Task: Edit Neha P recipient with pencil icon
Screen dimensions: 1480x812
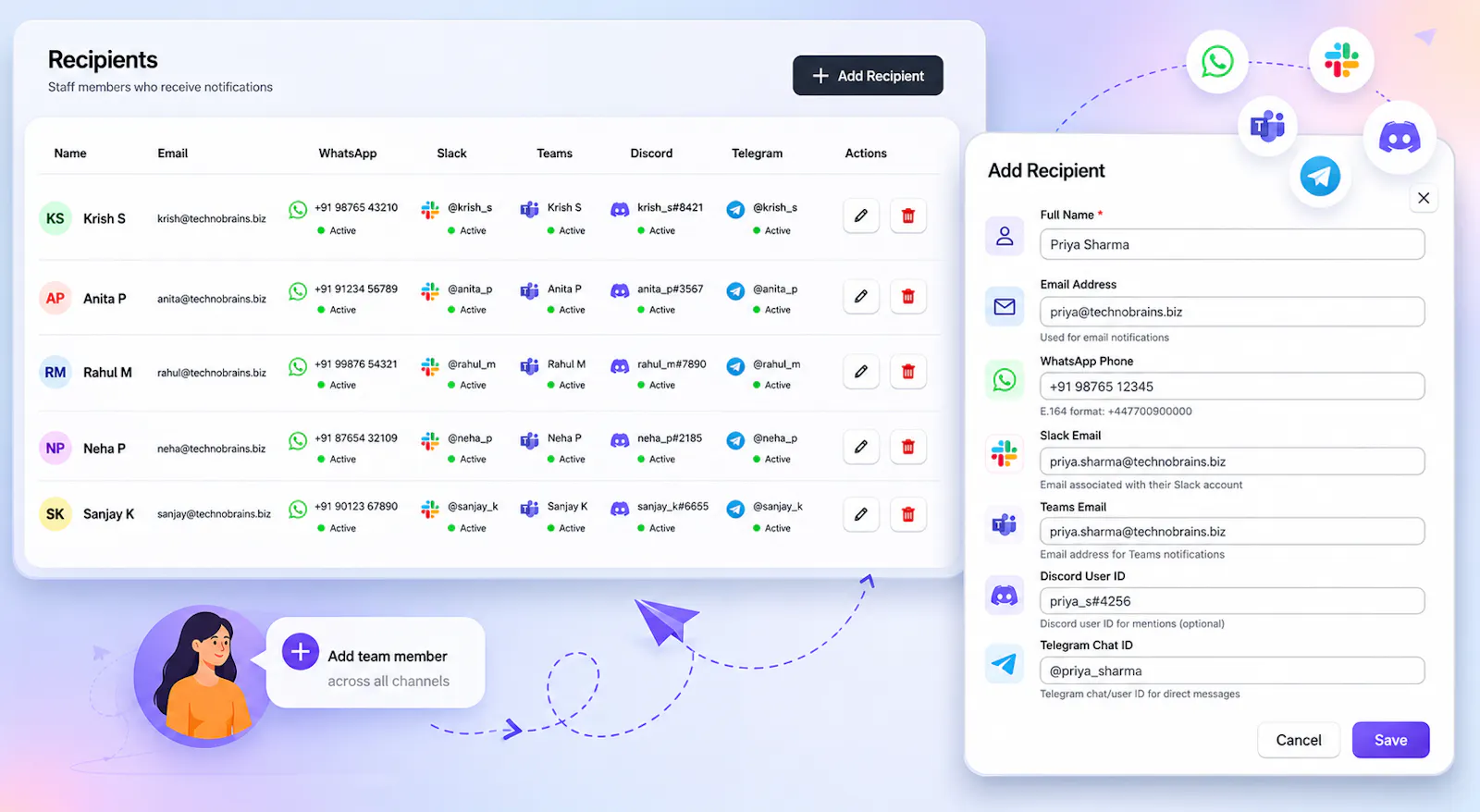Action: tap(861, 447)
